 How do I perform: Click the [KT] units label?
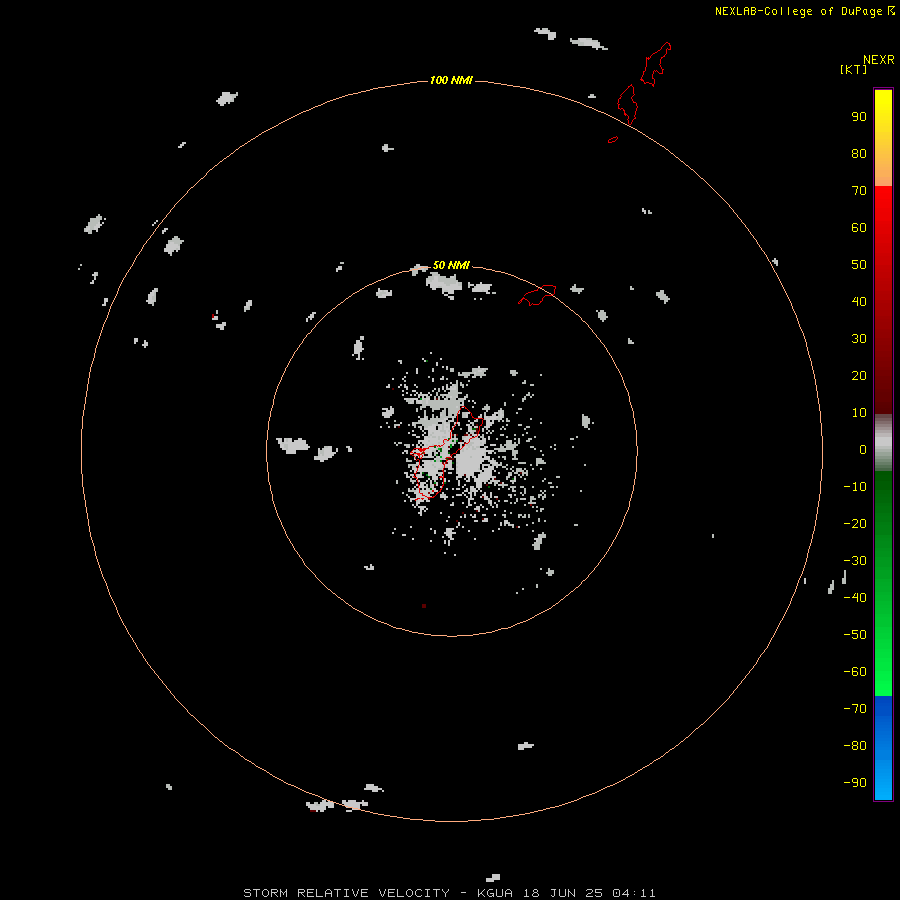[854, 69]
